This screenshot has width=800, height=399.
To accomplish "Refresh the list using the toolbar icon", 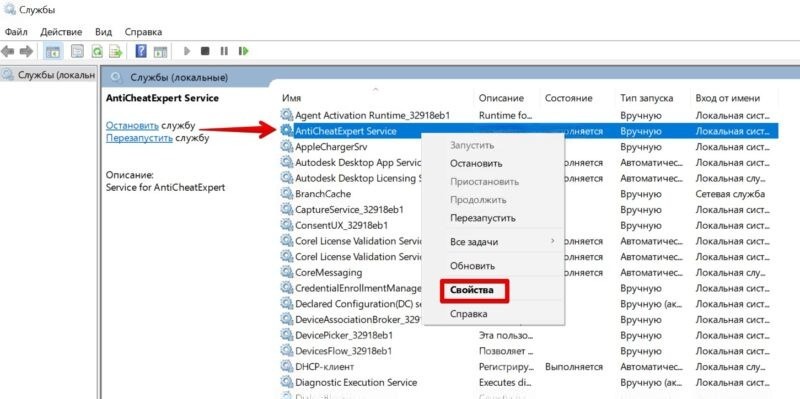I will 97,51.
